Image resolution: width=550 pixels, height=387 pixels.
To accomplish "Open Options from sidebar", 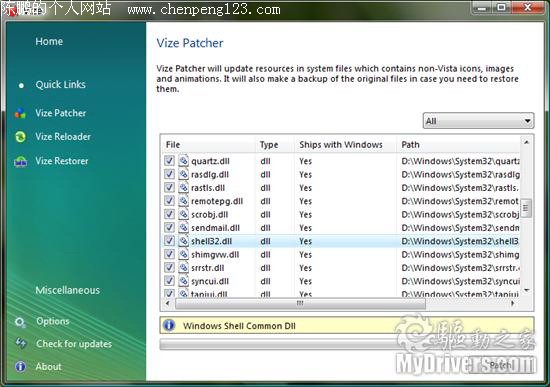I will click(x=53, y=321).
